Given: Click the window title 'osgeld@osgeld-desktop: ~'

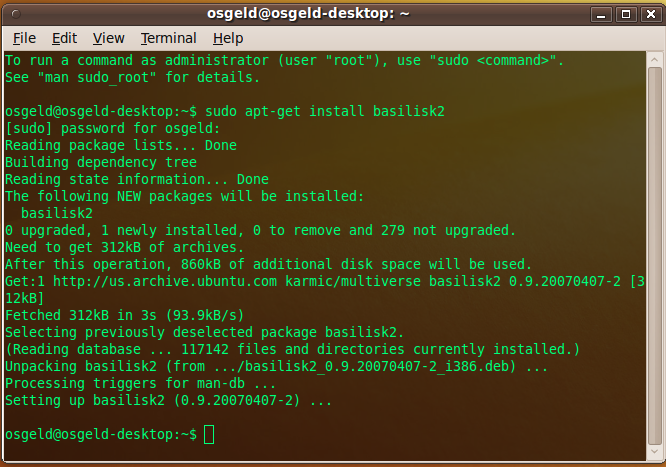Looking at the screenshot, I should 308,14.
